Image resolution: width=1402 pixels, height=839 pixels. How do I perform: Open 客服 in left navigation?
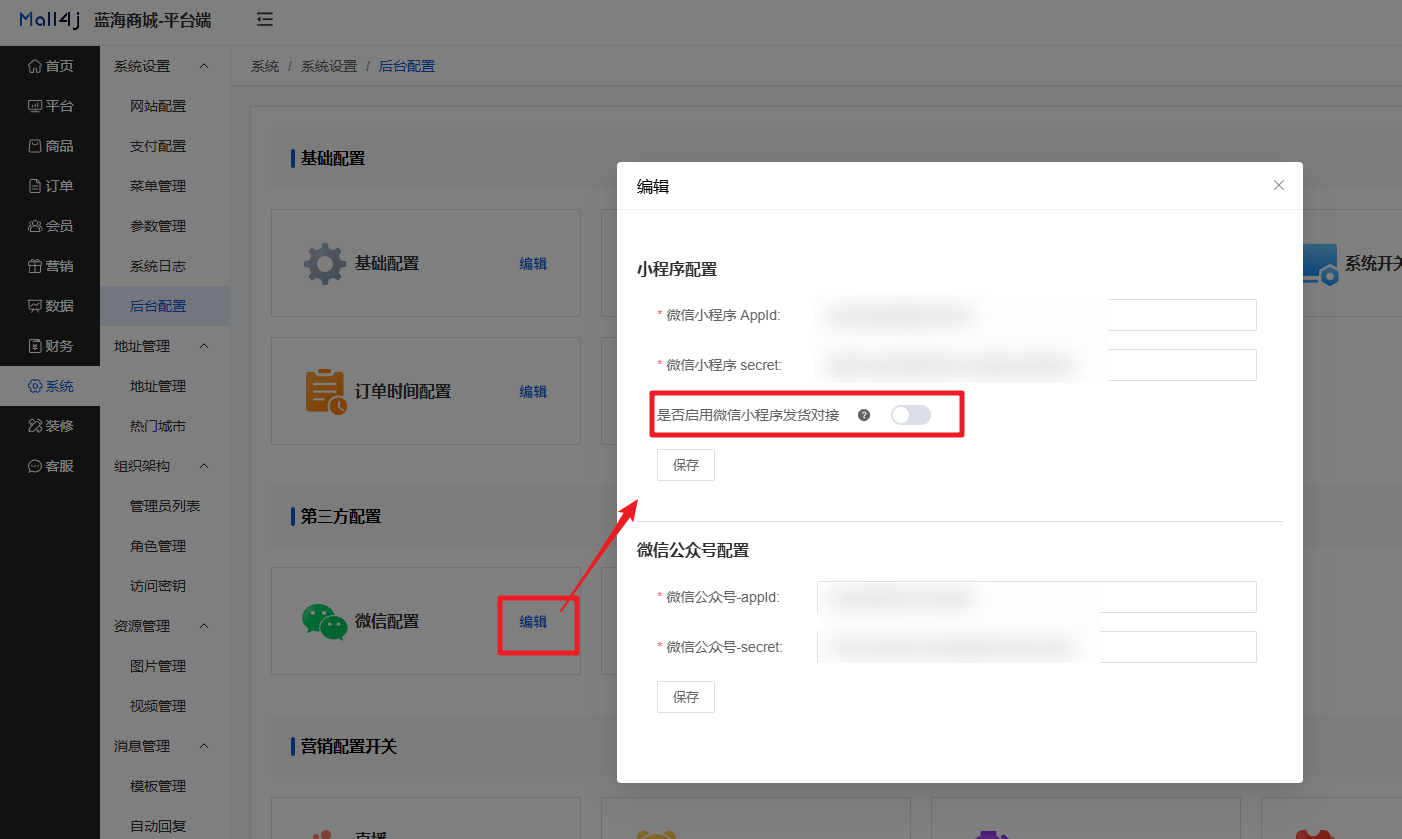pos(50,466)
